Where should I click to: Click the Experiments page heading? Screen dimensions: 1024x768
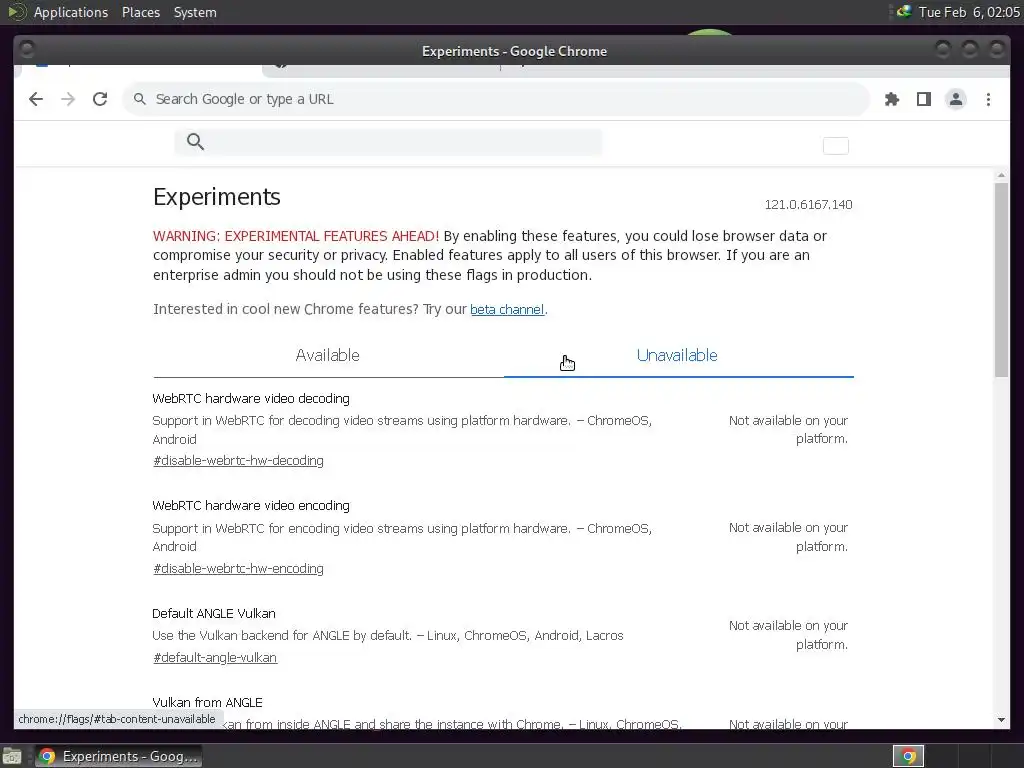coord(217,197)
